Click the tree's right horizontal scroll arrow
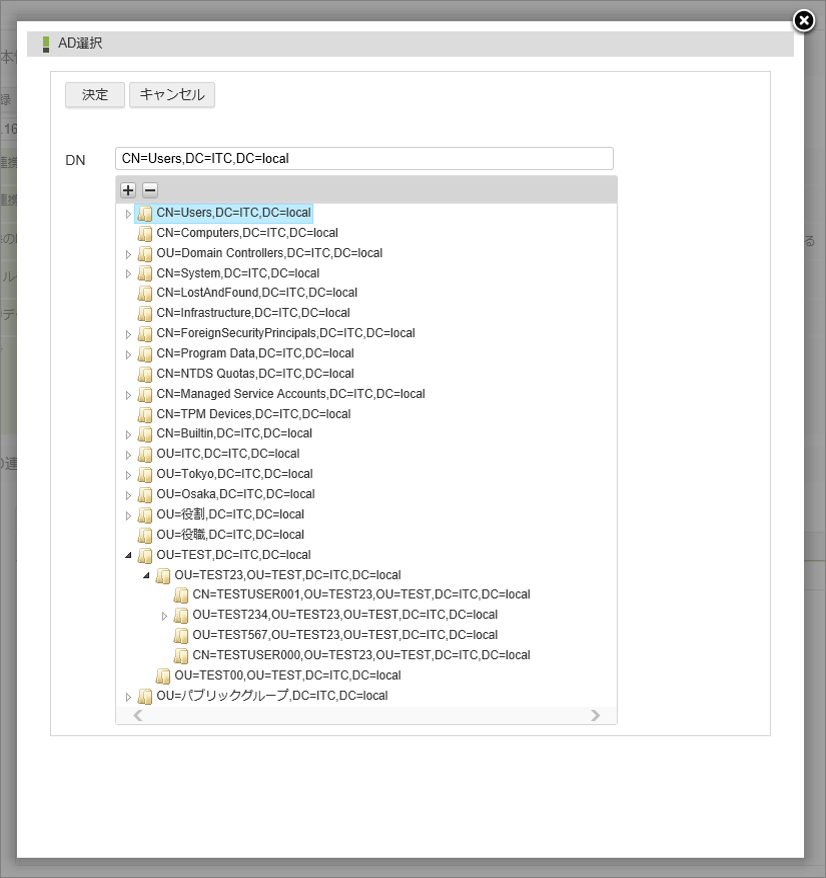 (x=595, y=715)
